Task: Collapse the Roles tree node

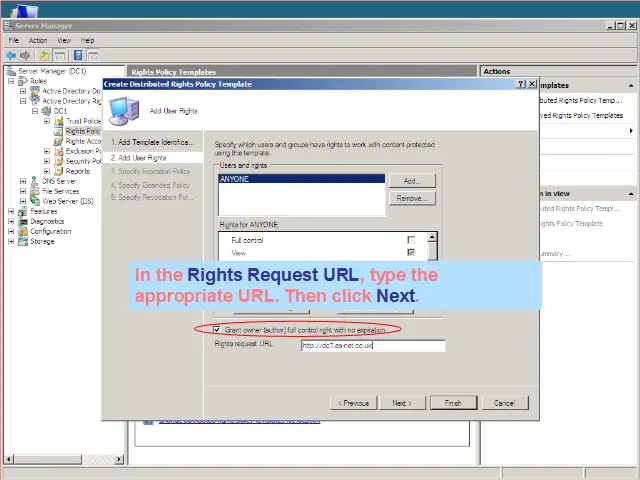Action: click(x=11, y=81)
